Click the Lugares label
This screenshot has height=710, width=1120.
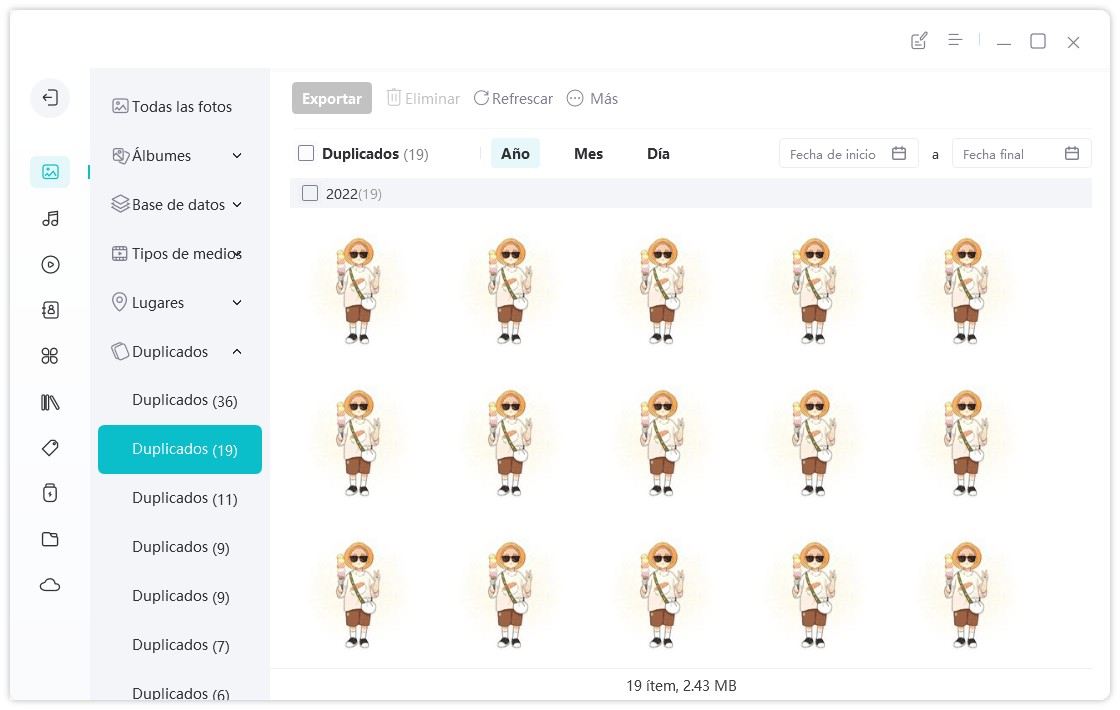tap(158, 303)
